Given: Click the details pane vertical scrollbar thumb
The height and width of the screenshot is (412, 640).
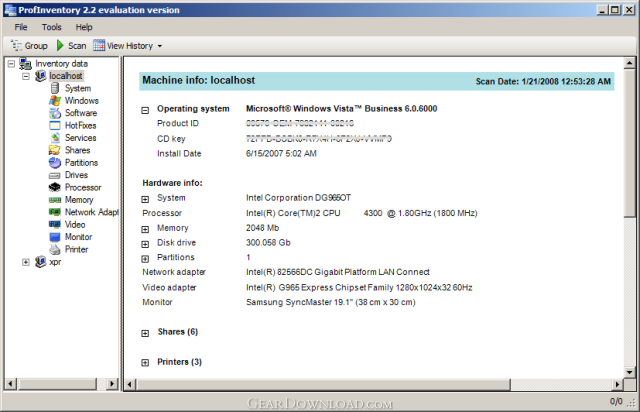Looking at the screenshot, I should tap(629, 143).
